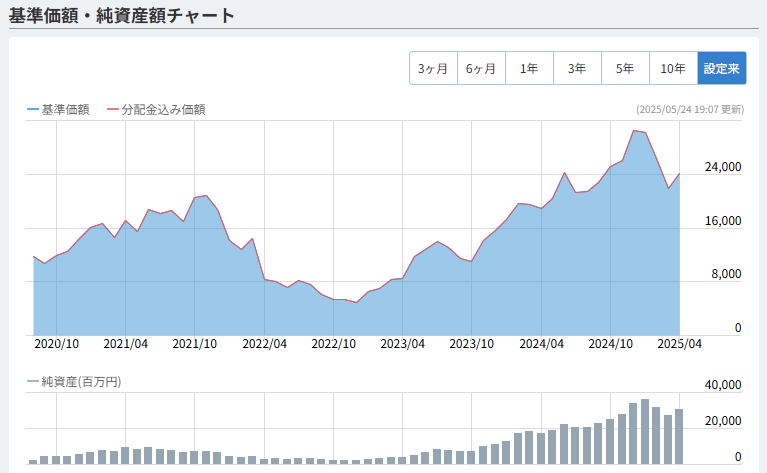Click the 24,000 price axis label
Image resolution: width=767 pixels, height=473 pixels.
click(x=722, y=167)
